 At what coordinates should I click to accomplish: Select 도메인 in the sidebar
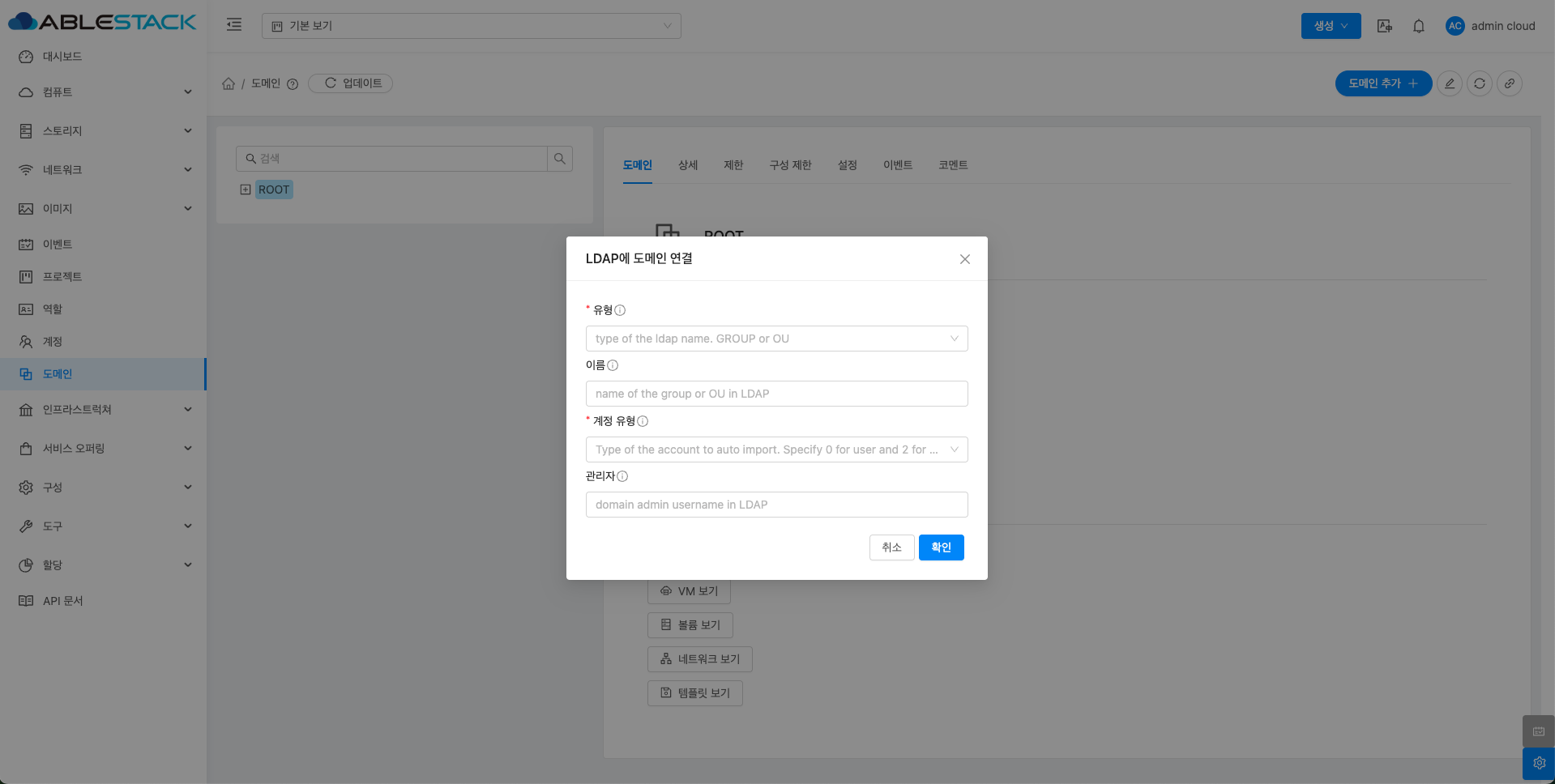(x=103, y=374)
